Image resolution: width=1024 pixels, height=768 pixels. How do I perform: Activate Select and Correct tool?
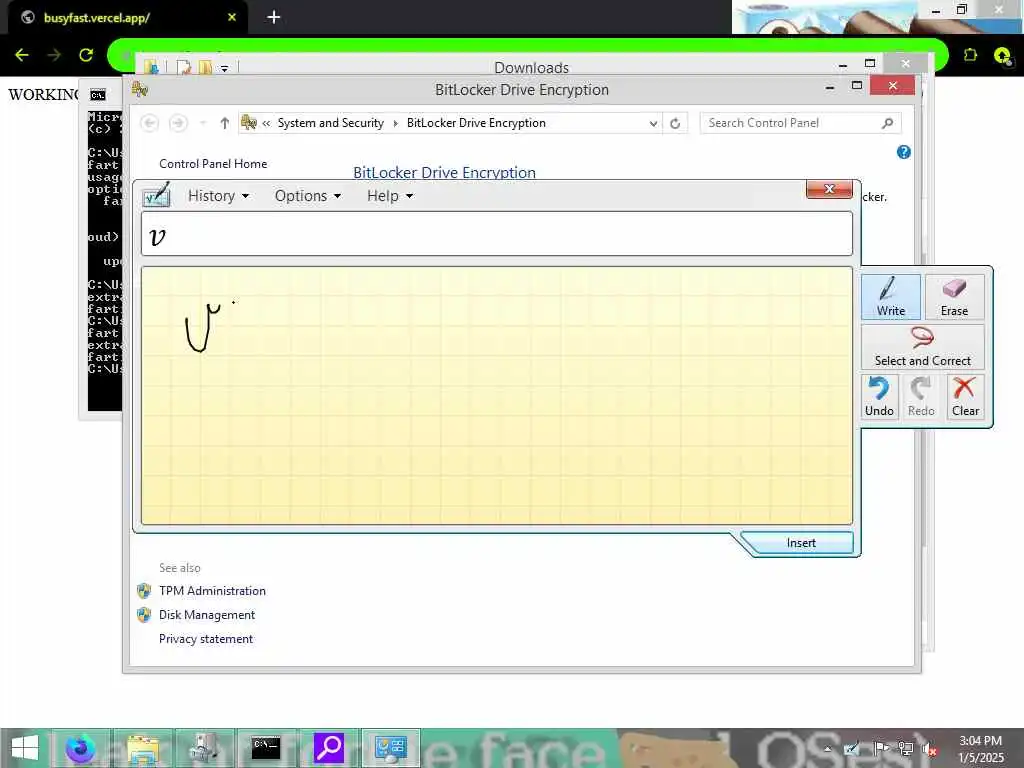coord(922,347)
